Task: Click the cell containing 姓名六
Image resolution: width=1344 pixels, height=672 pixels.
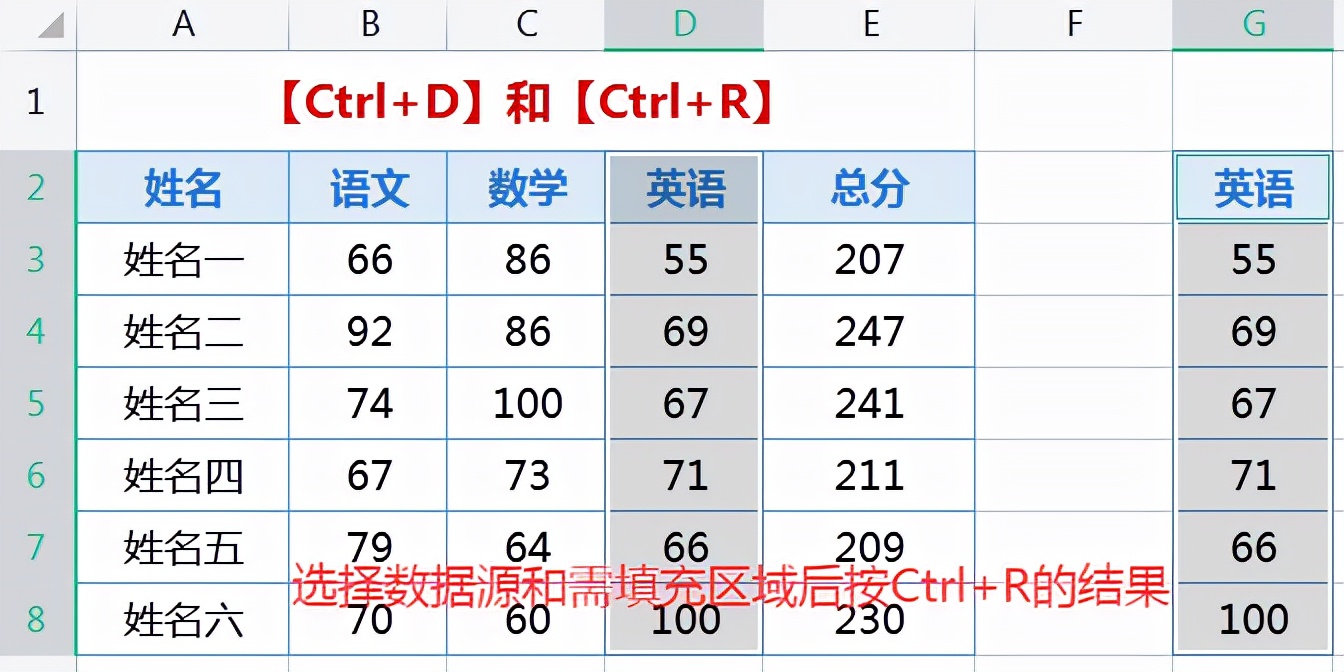Action: pos(184,617)
